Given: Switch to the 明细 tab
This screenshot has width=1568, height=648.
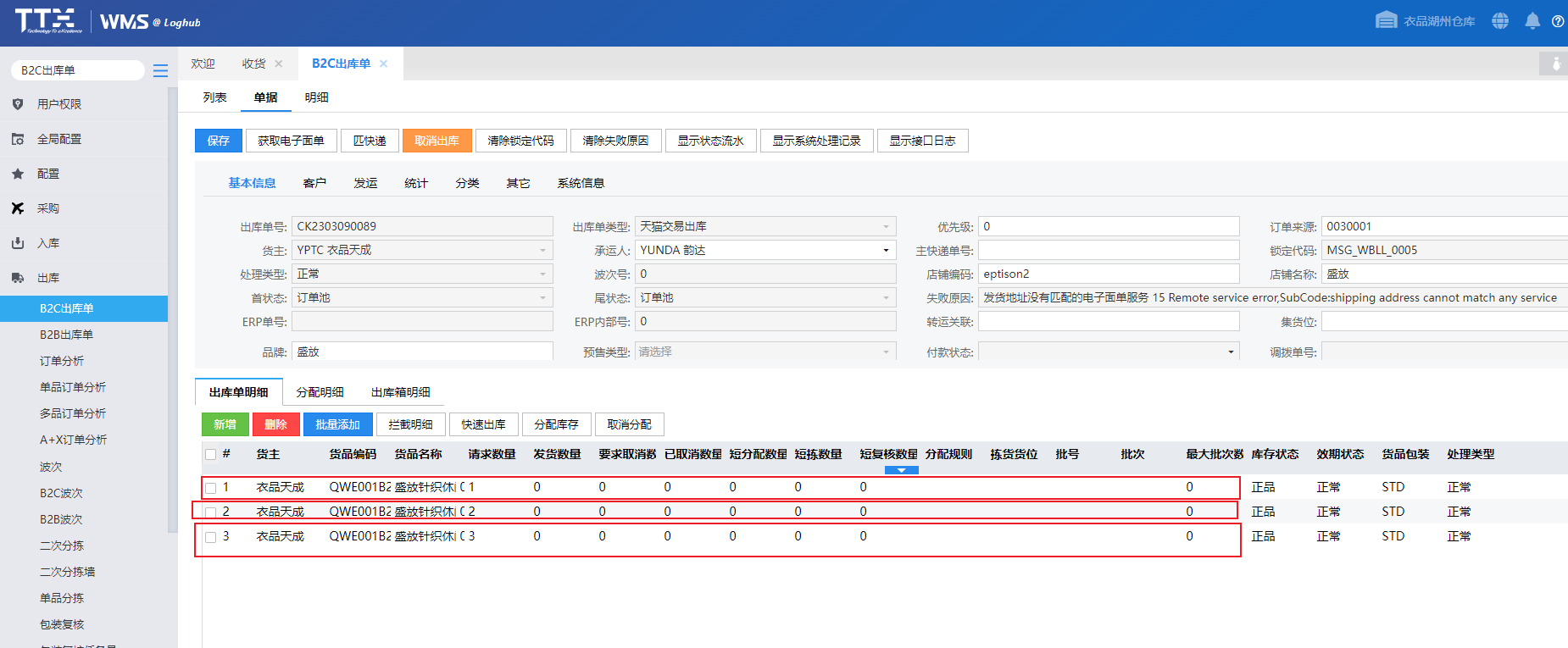Looking at the screenshot, I should [x=316, y=97].
